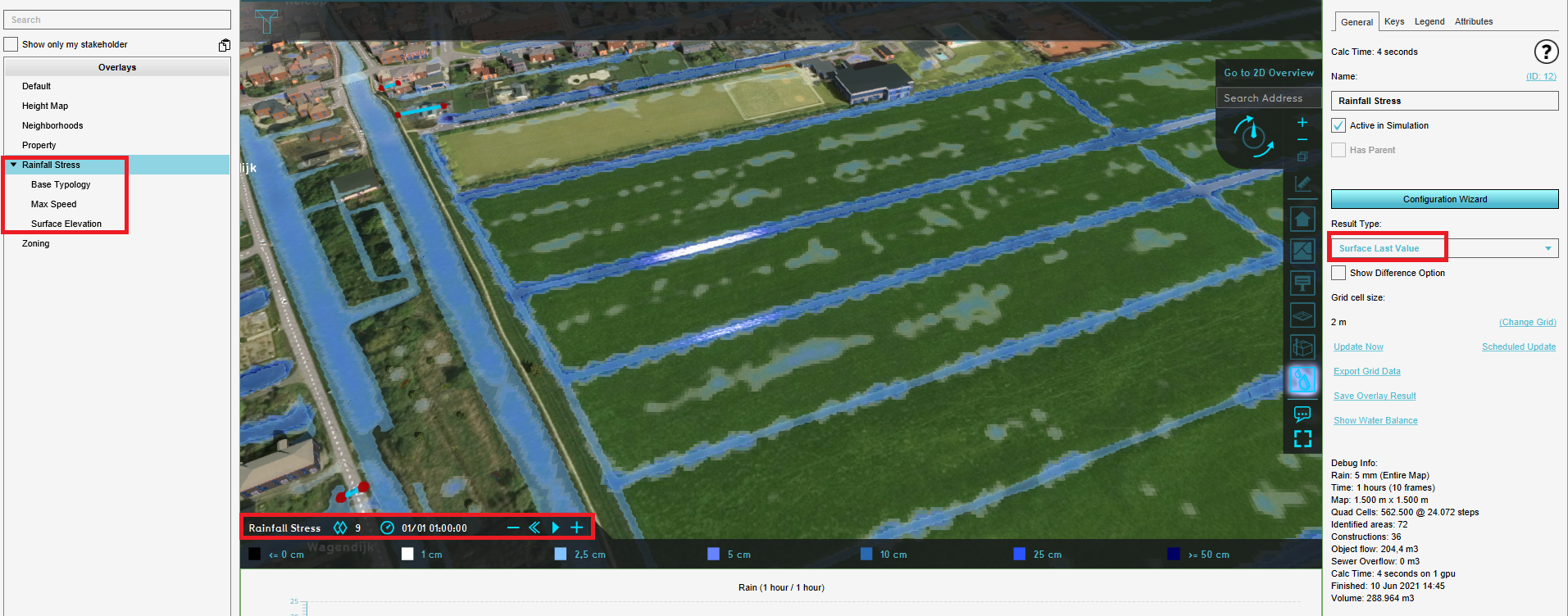Toggle fullscreen with the corner brackets icon

click(1302, 439)
